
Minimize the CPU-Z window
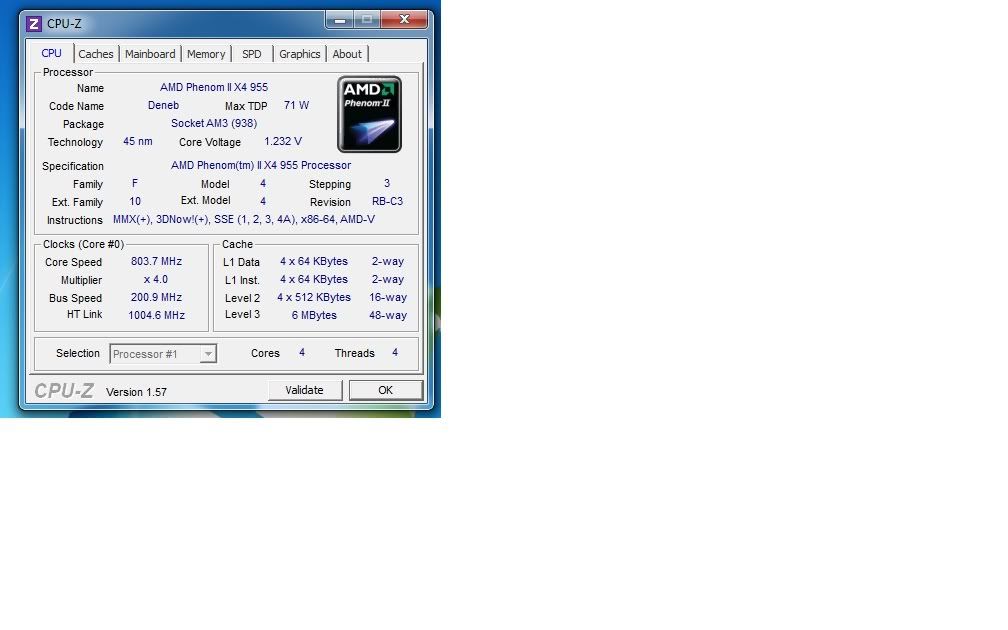coord(340,20)
